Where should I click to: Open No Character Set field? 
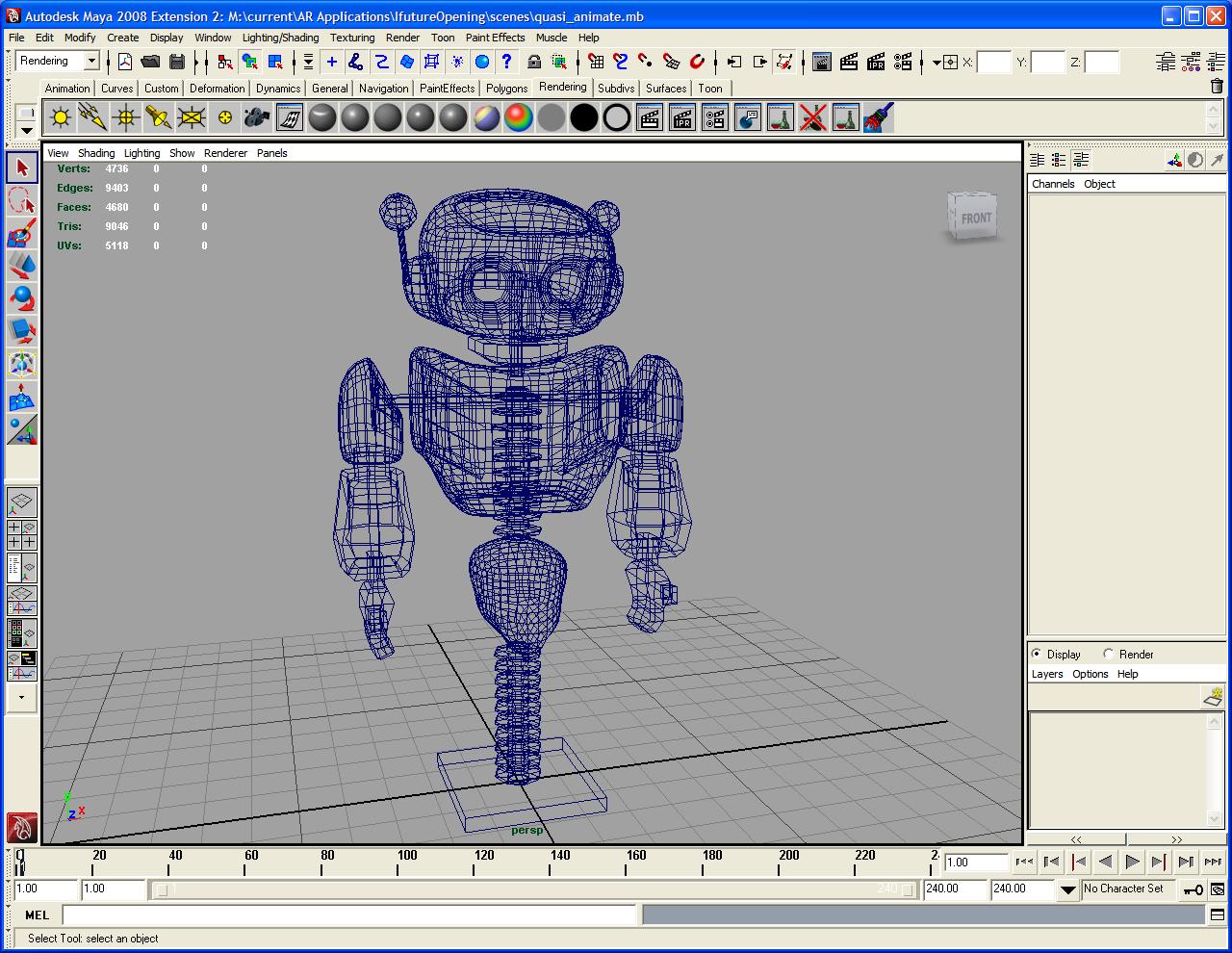point(1129,889)
